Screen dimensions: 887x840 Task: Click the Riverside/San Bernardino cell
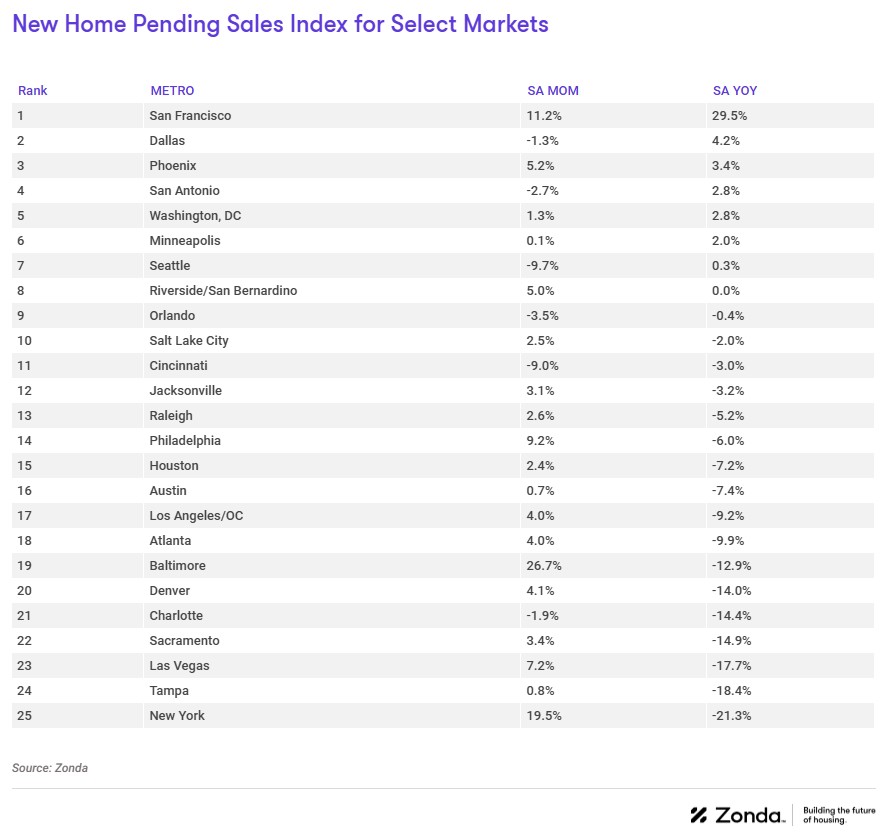[x=223, y=291]
